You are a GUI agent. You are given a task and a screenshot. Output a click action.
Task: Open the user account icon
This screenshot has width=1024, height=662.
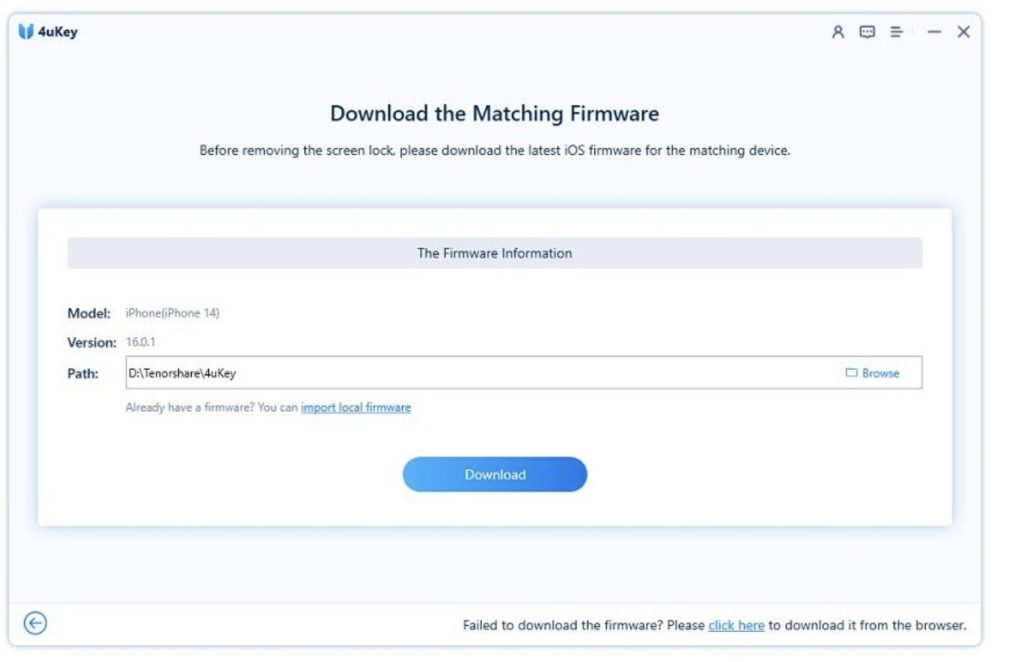tap(838, 32)
